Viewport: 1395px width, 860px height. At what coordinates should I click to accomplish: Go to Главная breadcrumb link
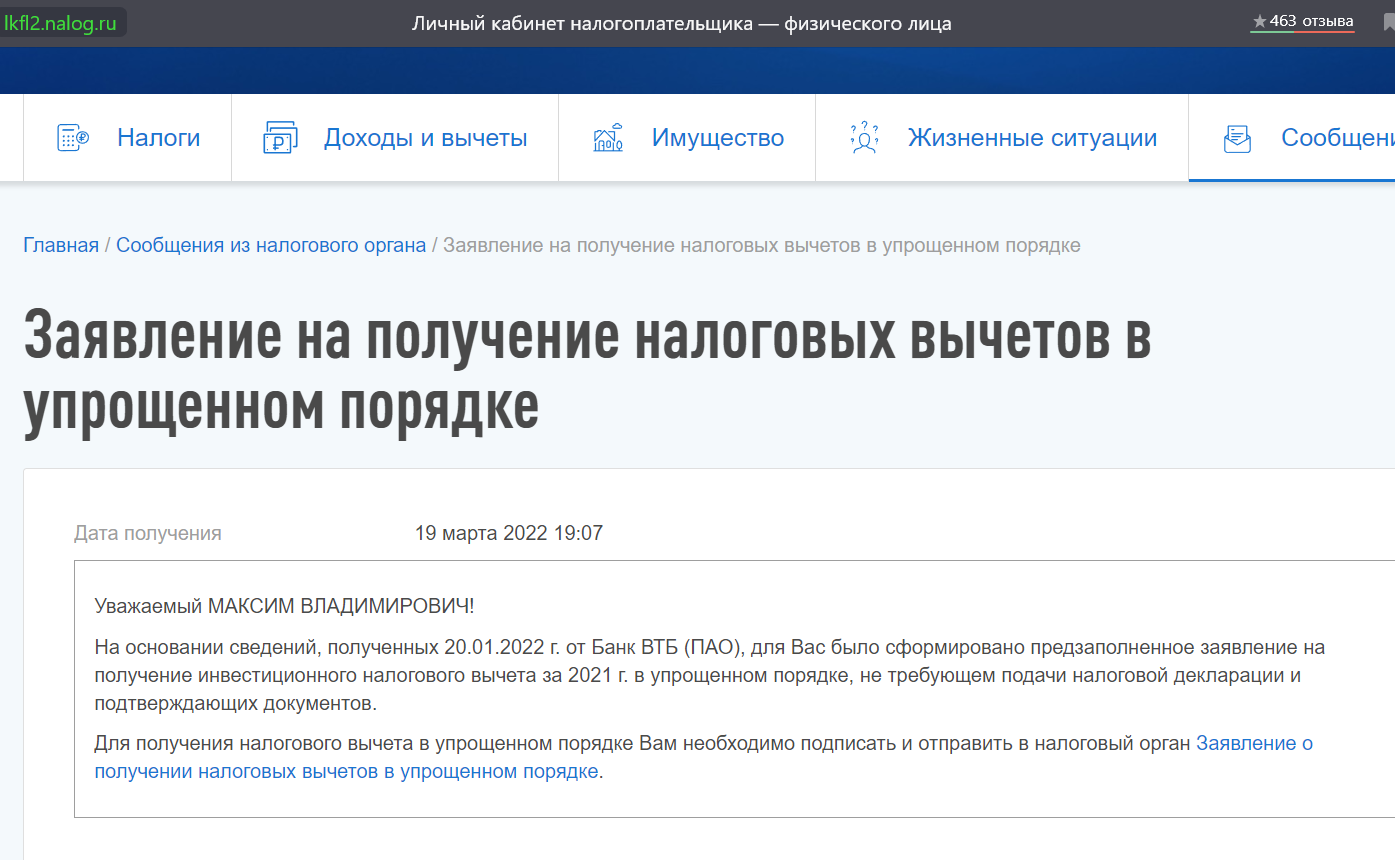[61, 245]
